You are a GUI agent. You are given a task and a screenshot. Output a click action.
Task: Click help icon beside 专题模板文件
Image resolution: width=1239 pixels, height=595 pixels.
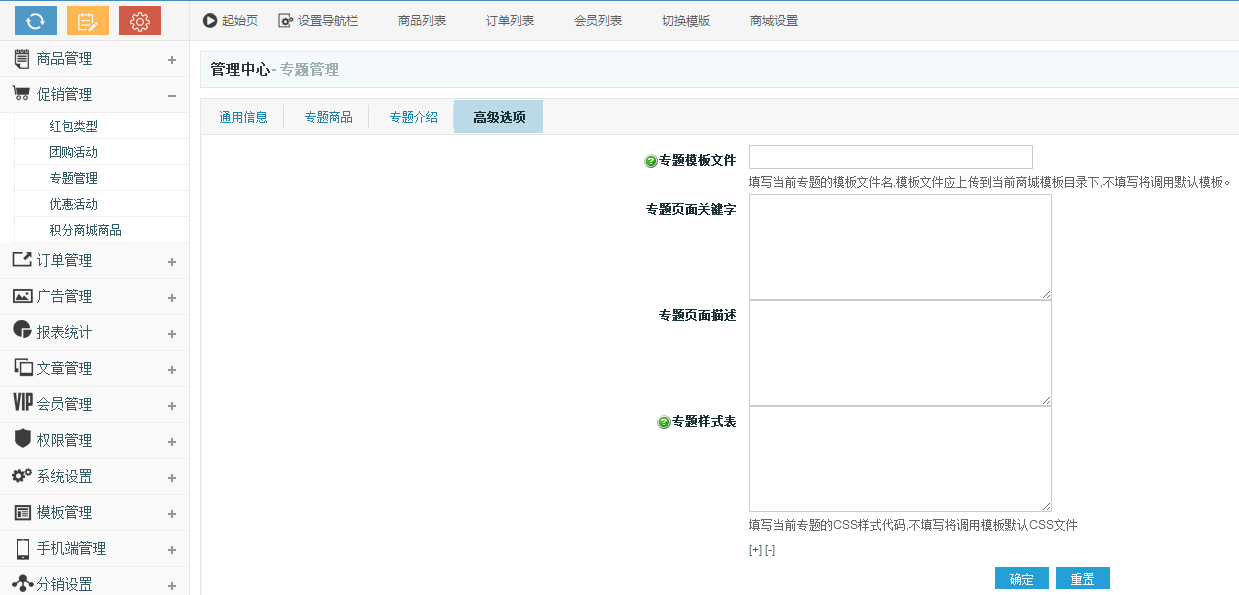pyautogui.click(x=651, y=161)
